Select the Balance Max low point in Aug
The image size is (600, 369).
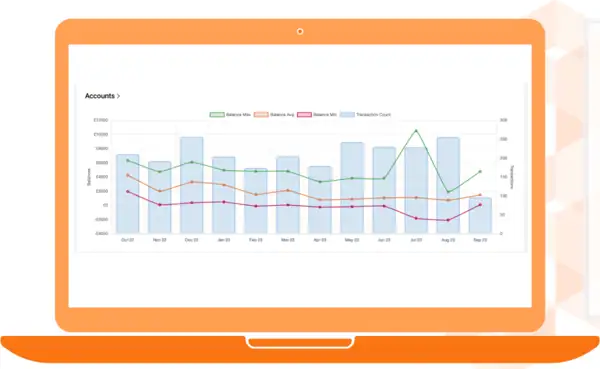coord(448,192)
